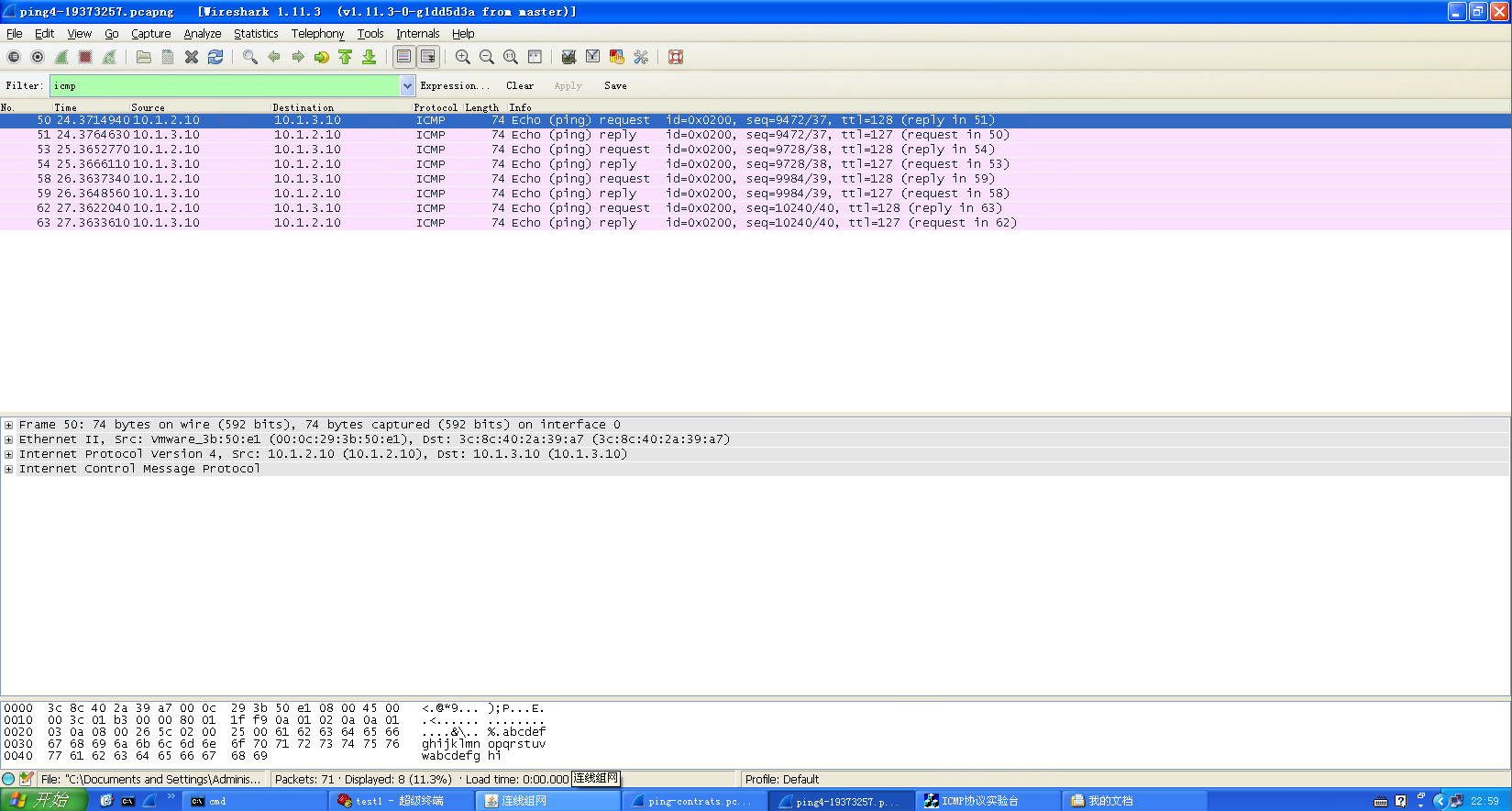
Task: Open a capture file icon
Action: click(x=144, y=57)
